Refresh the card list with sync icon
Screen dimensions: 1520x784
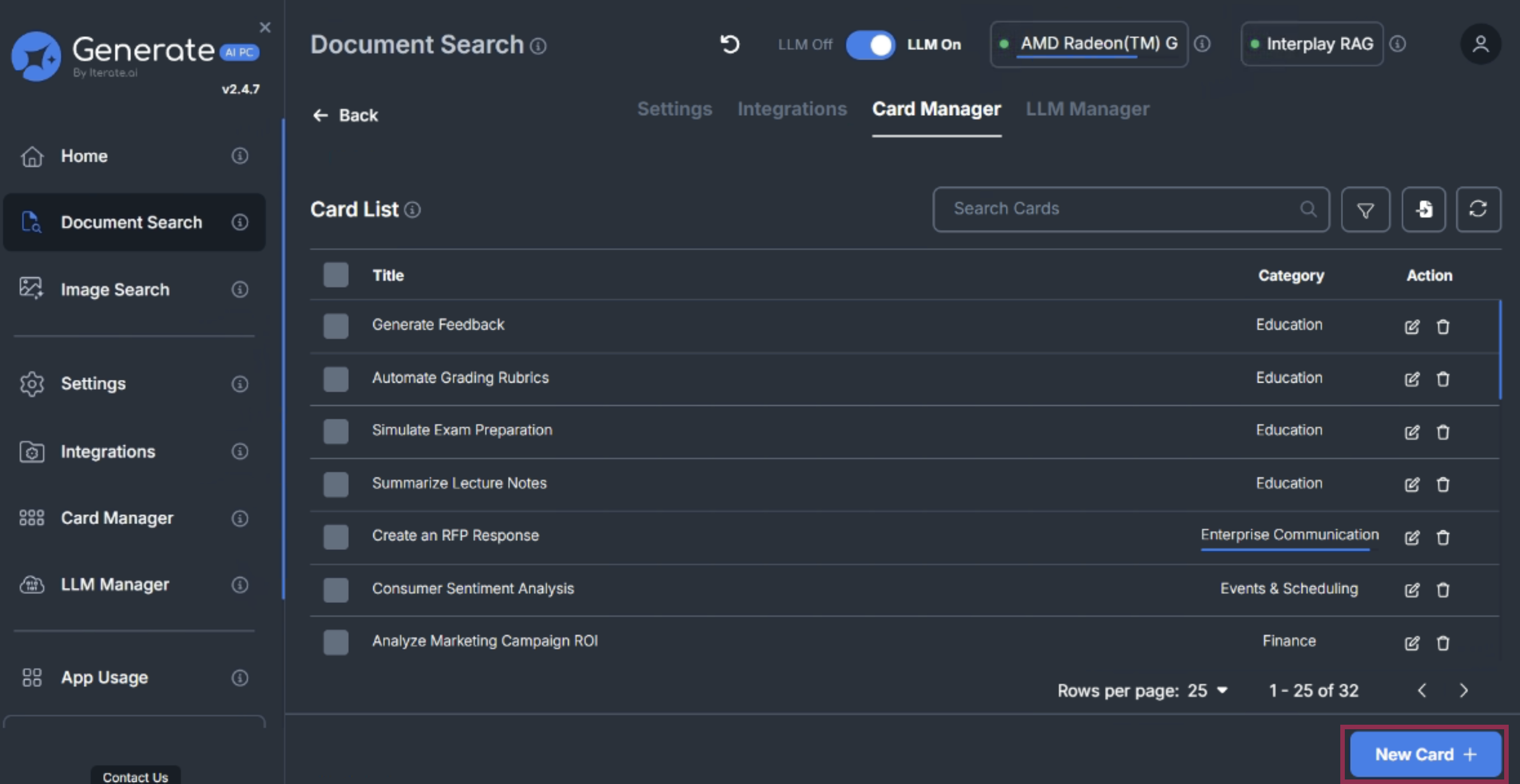(1478, 210)
